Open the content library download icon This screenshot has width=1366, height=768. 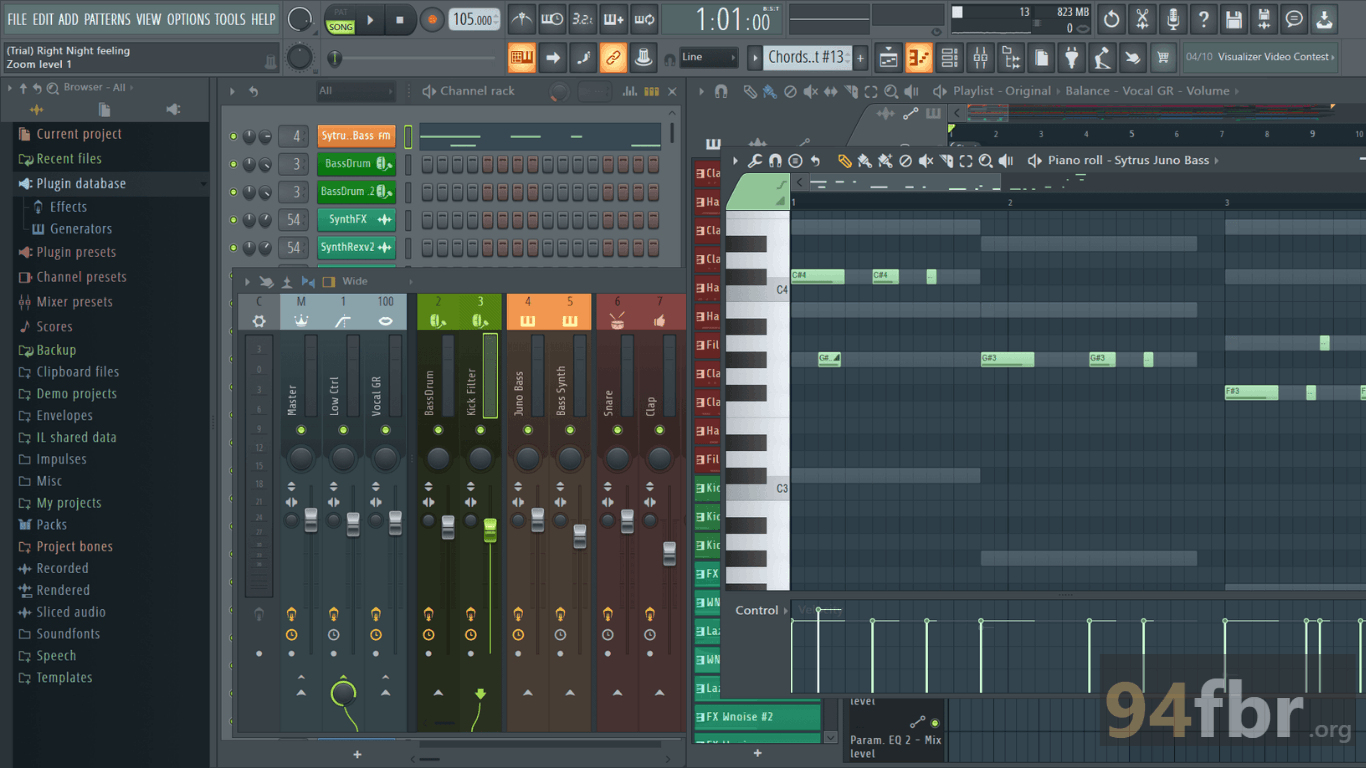coord(1324,18)
